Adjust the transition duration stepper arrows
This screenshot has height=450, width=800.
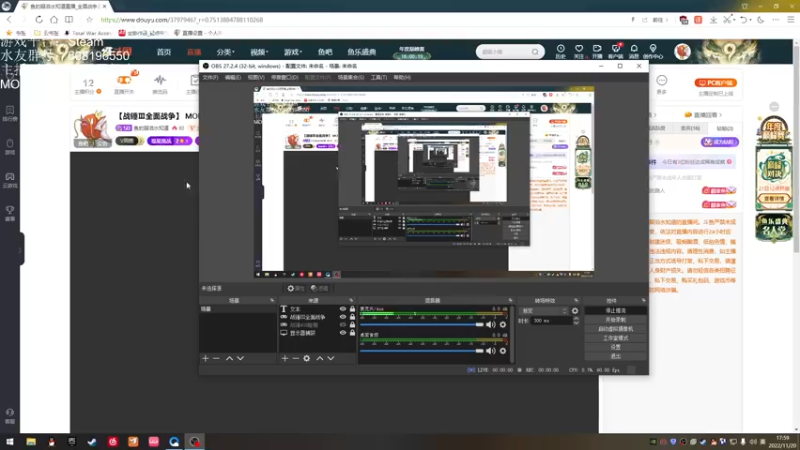[x=576, y=321]
